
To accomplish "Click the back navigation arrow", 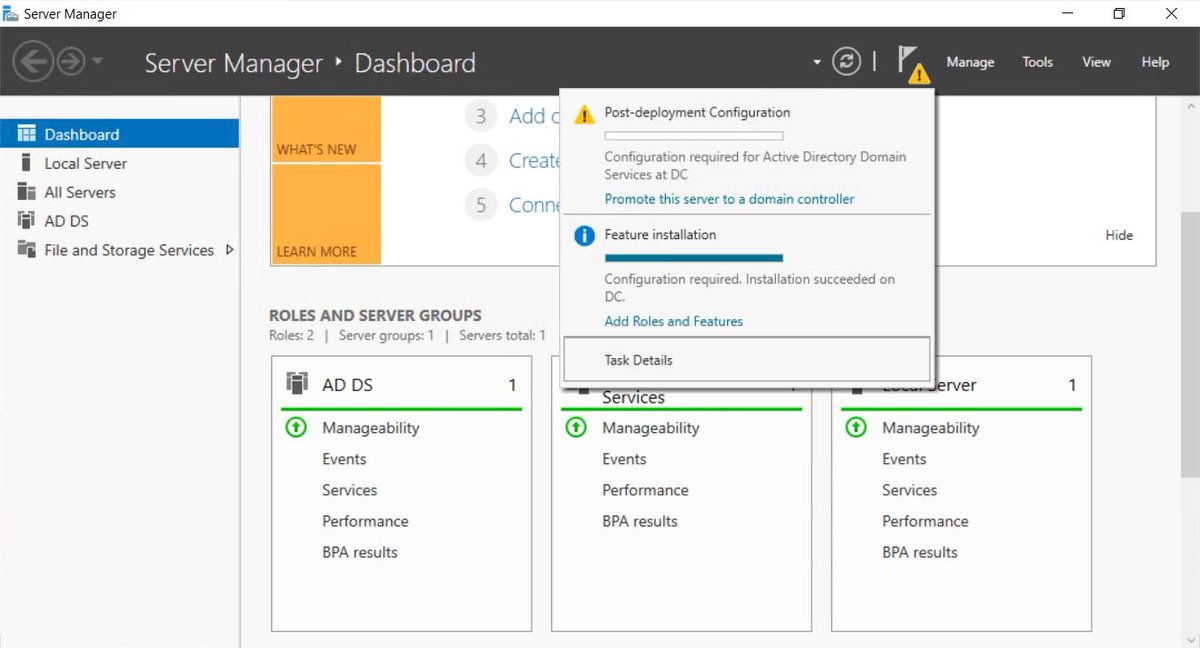I will [32, 62].
